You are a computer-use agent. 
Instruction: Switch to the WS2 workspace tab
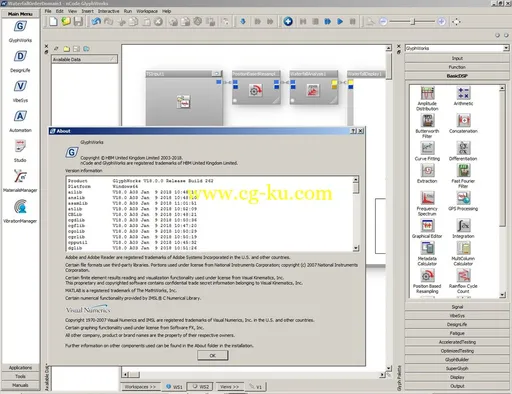click(200, 387)
